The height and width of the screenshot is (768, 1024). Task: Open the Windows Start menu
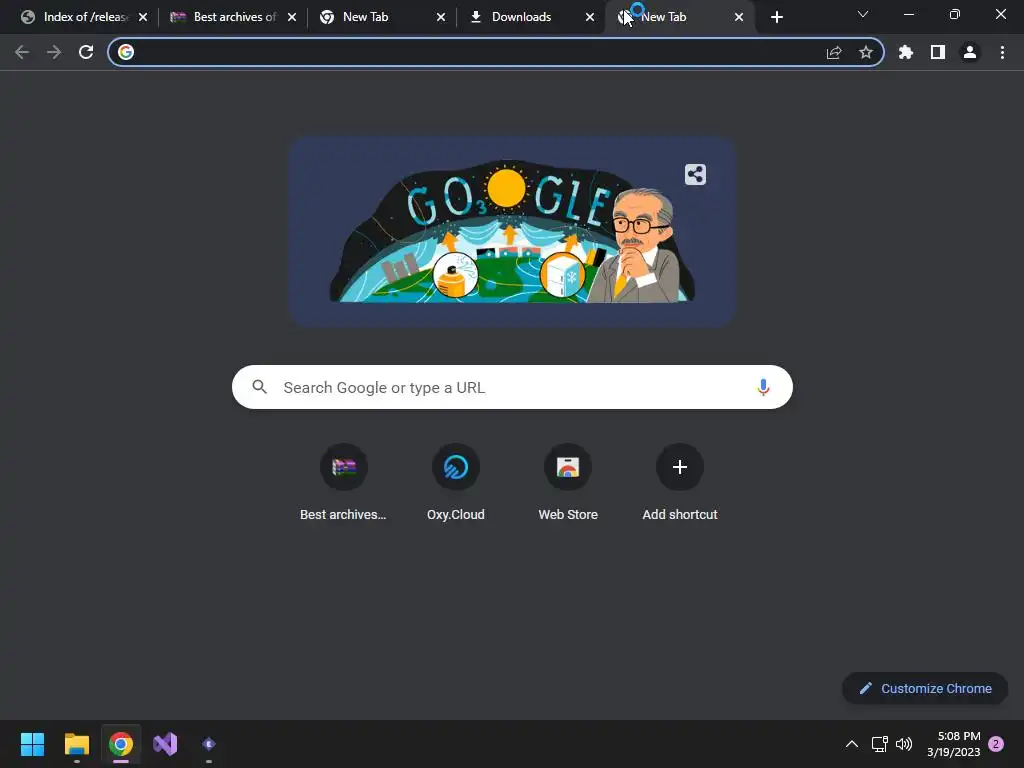[x=32, y=744]
